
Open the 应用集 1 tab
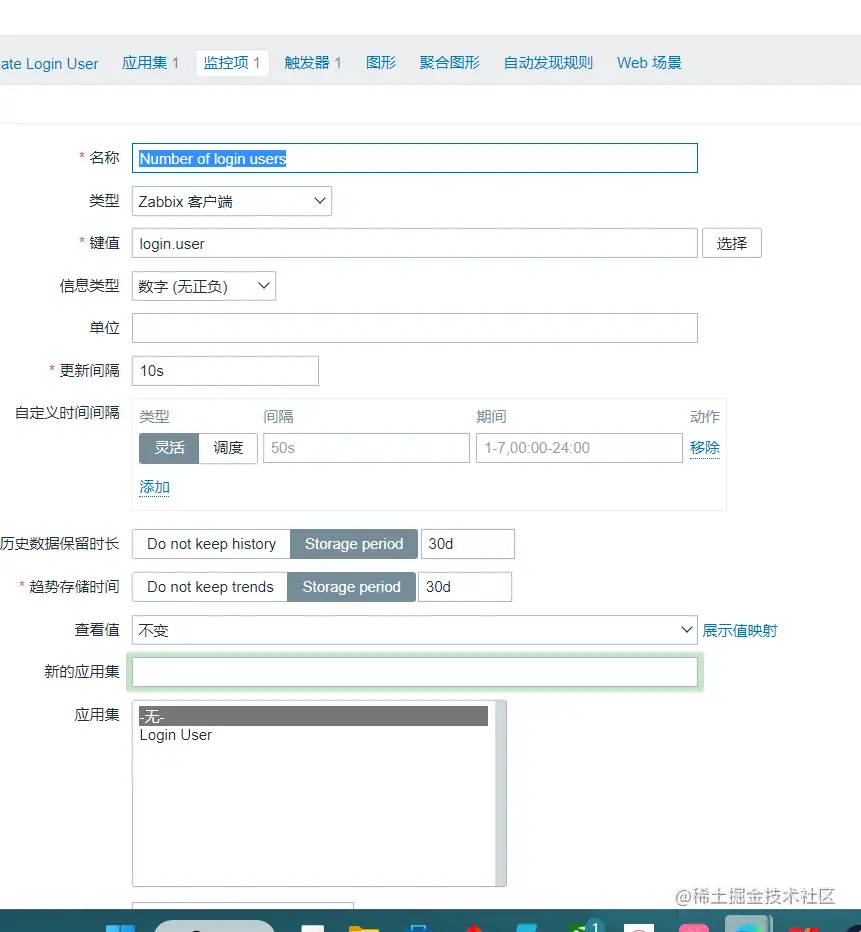[x=150, y=62]
